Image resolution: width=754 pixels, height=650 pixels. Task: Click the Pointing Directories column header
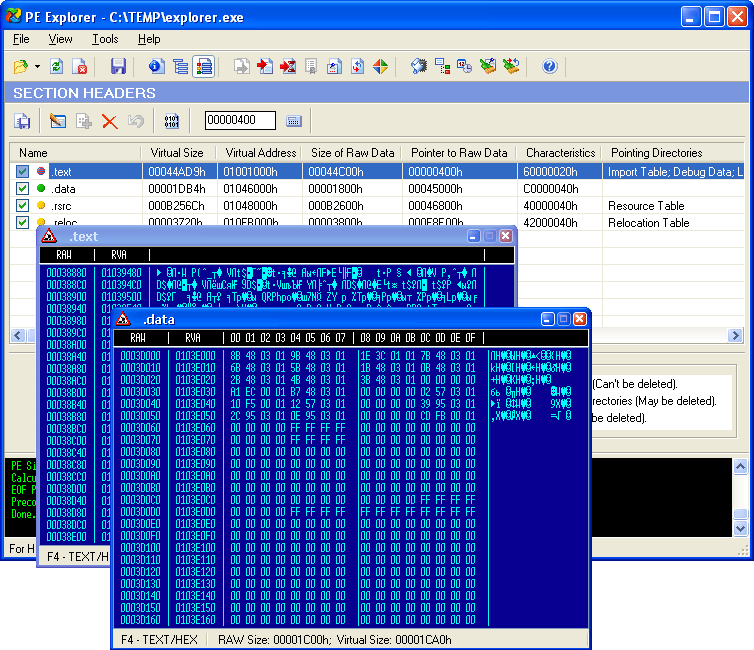click(x=673, y=153)
